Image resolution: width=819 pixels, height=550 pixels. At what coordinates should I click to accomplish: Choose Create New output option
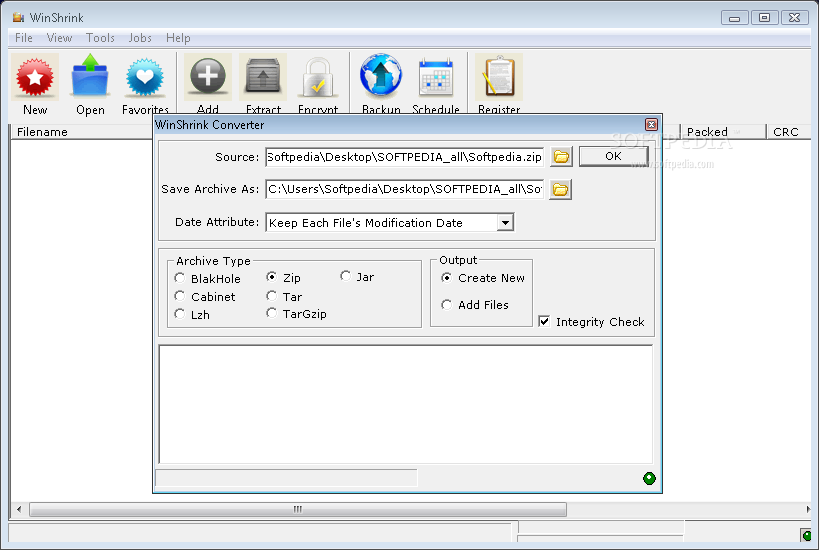(x=447, y=278)
